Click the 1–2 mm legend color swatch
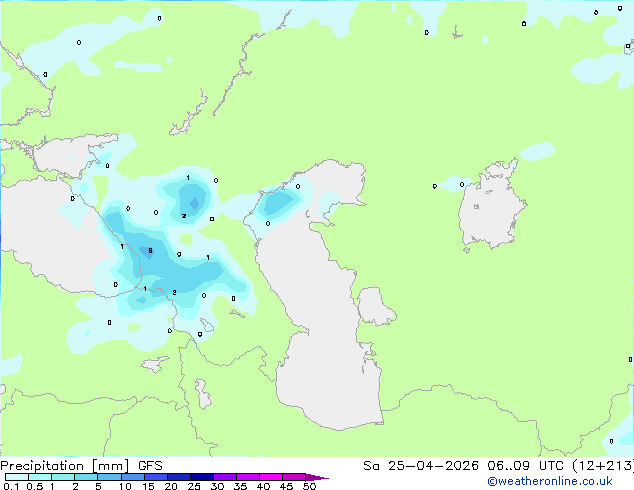This screenshot has height=490, width=634. tap(63, 477)
